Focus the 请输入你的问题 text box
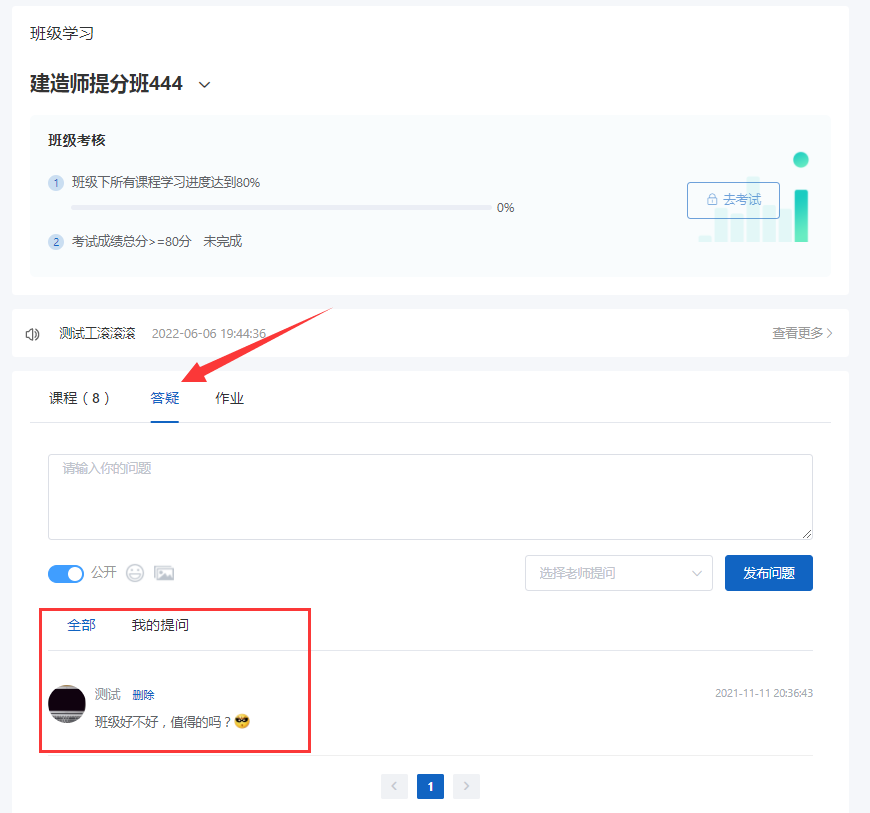 coord(430,497)
